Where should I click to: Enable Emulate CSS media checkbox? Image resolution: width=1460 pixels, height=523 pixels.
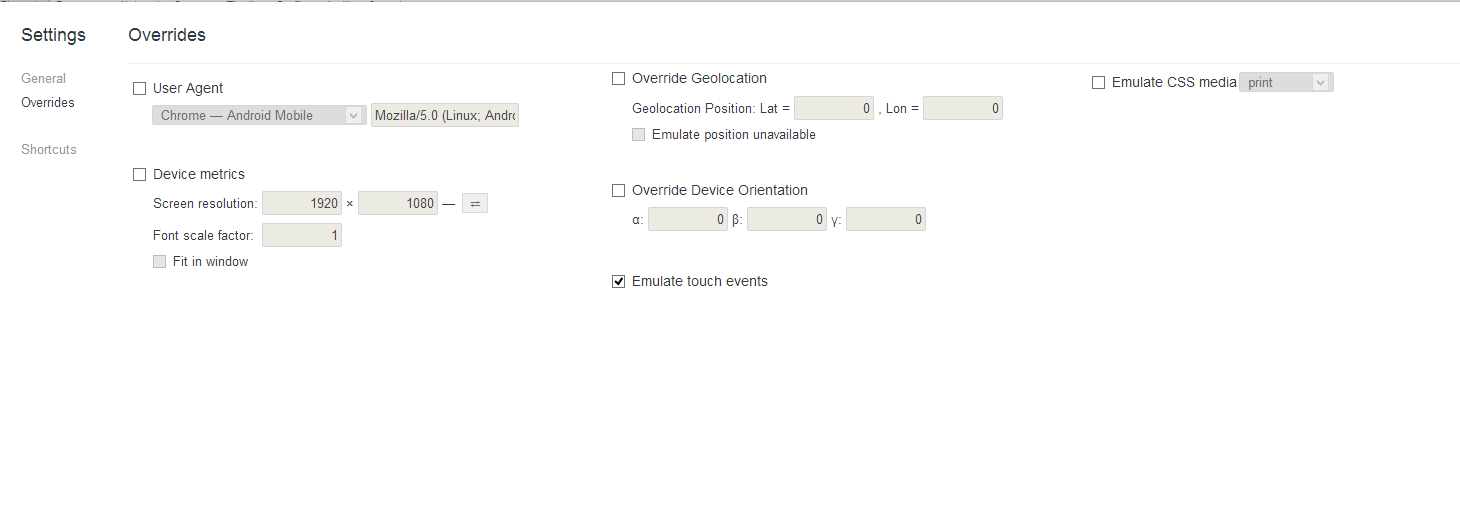click(x=1099, y=83)
